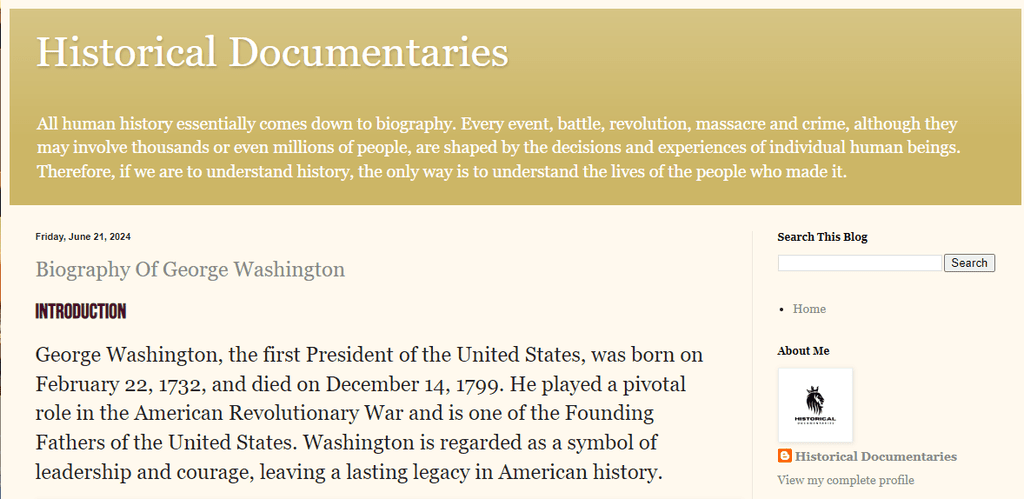The width and height of the screenshot is (1024, 499).
Task: Click the Friday, June 21, 2024 date header
Action: coord(83,236)
